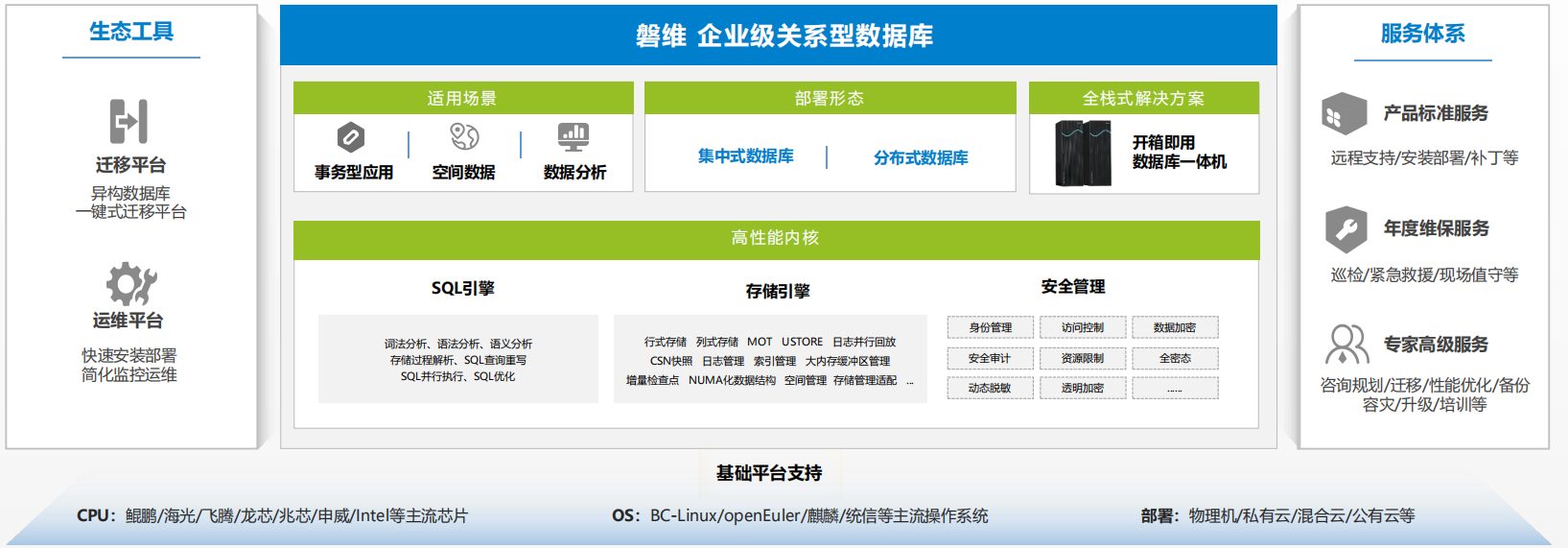Image resolution: width=1568 pixels, height=548 pixels.
Task: Click the OS BC-Linux/openEuler line
Action: [800, 515]
